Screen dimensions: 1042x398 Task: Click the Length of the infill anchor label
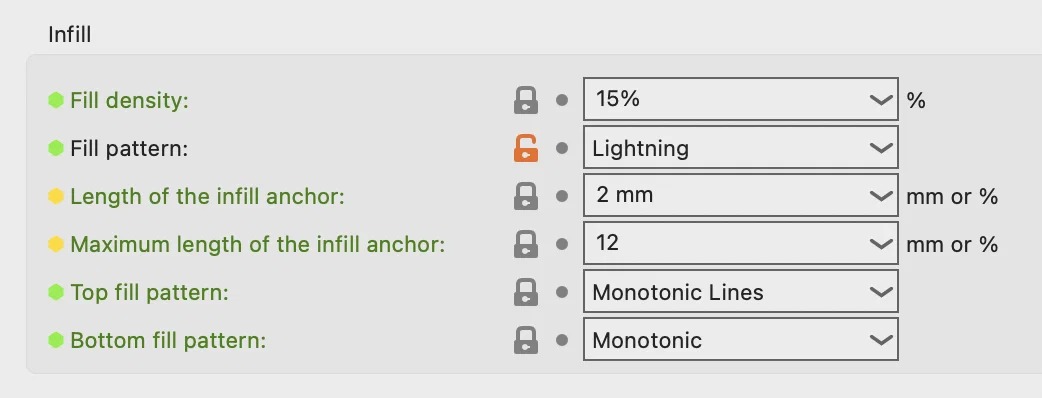tap(207, 197)
